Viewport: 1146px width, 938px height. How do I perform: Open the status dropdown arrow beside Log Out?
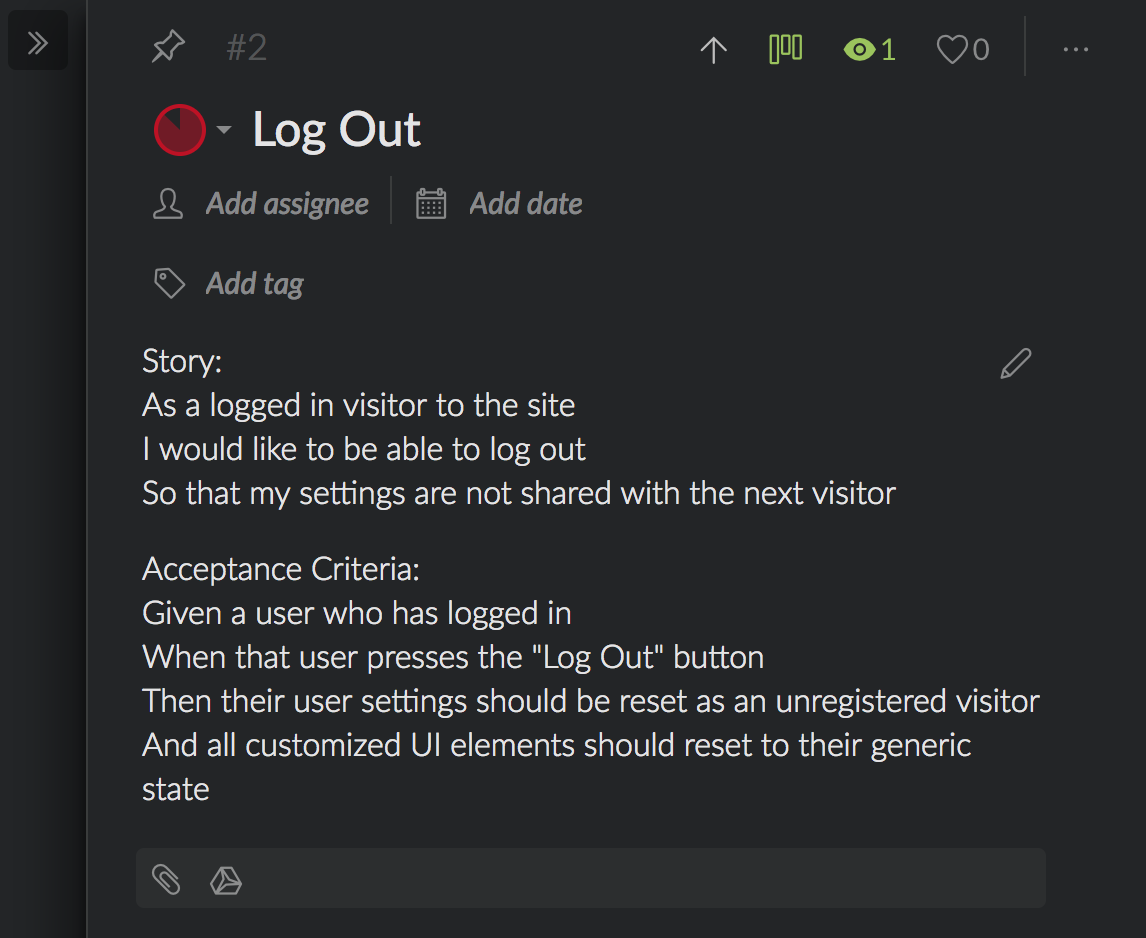(224, 130)
